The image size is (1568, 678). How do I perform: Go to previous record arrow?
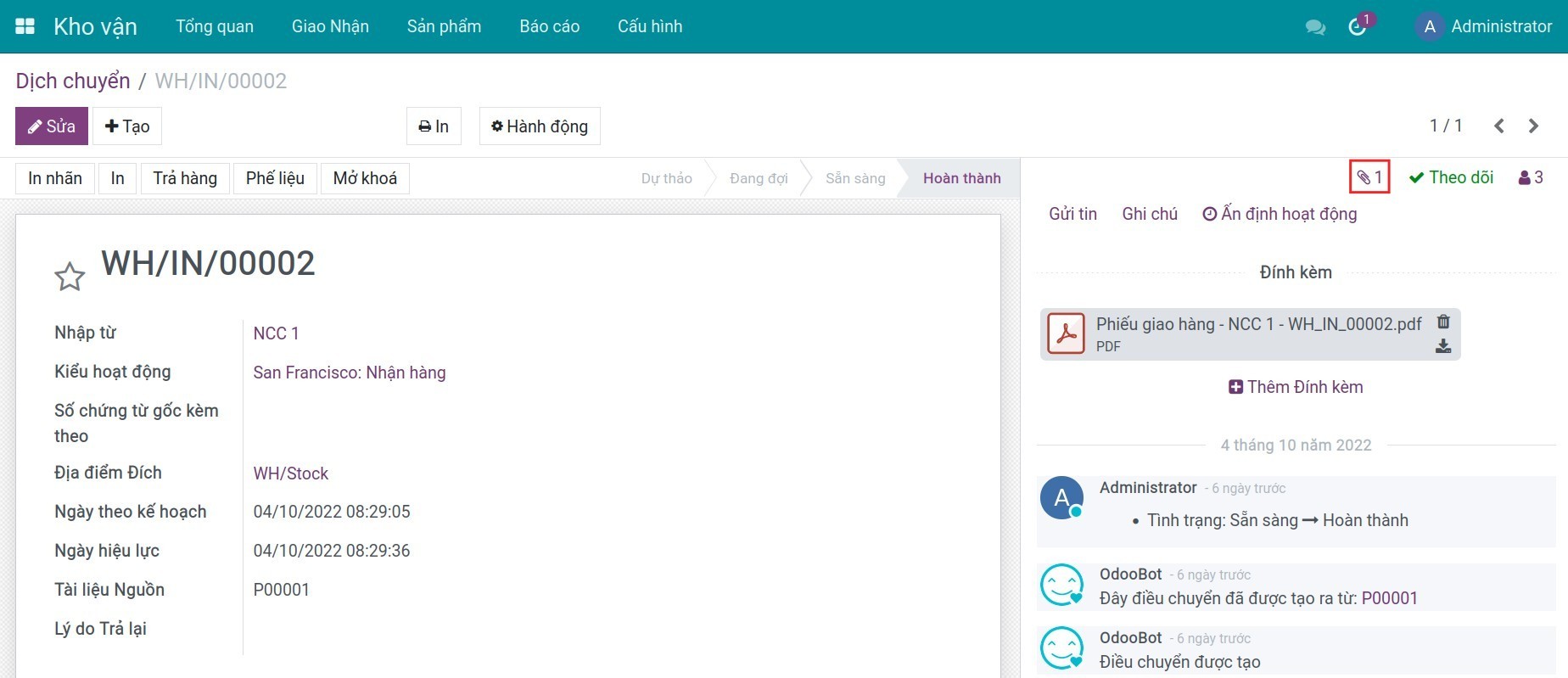(x=1499, y=126)
